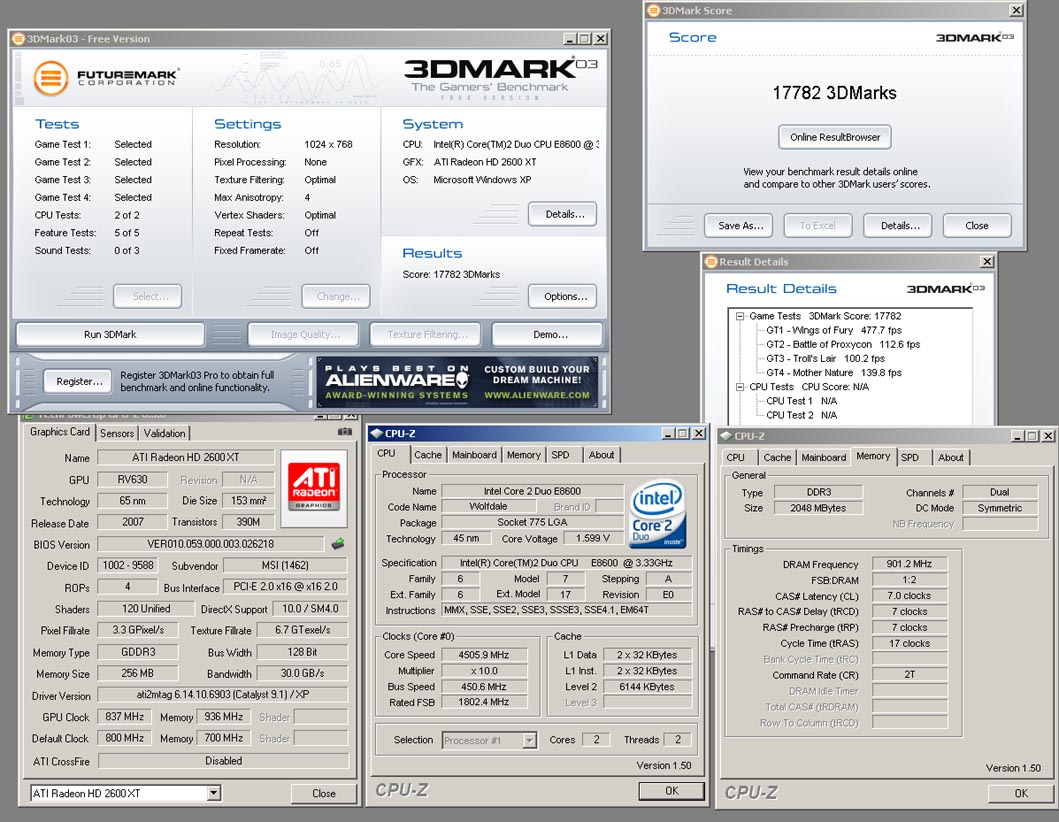The image size is (1059, 822).
Task: Click the 3DMark Score window title icon
Action: 653,10
